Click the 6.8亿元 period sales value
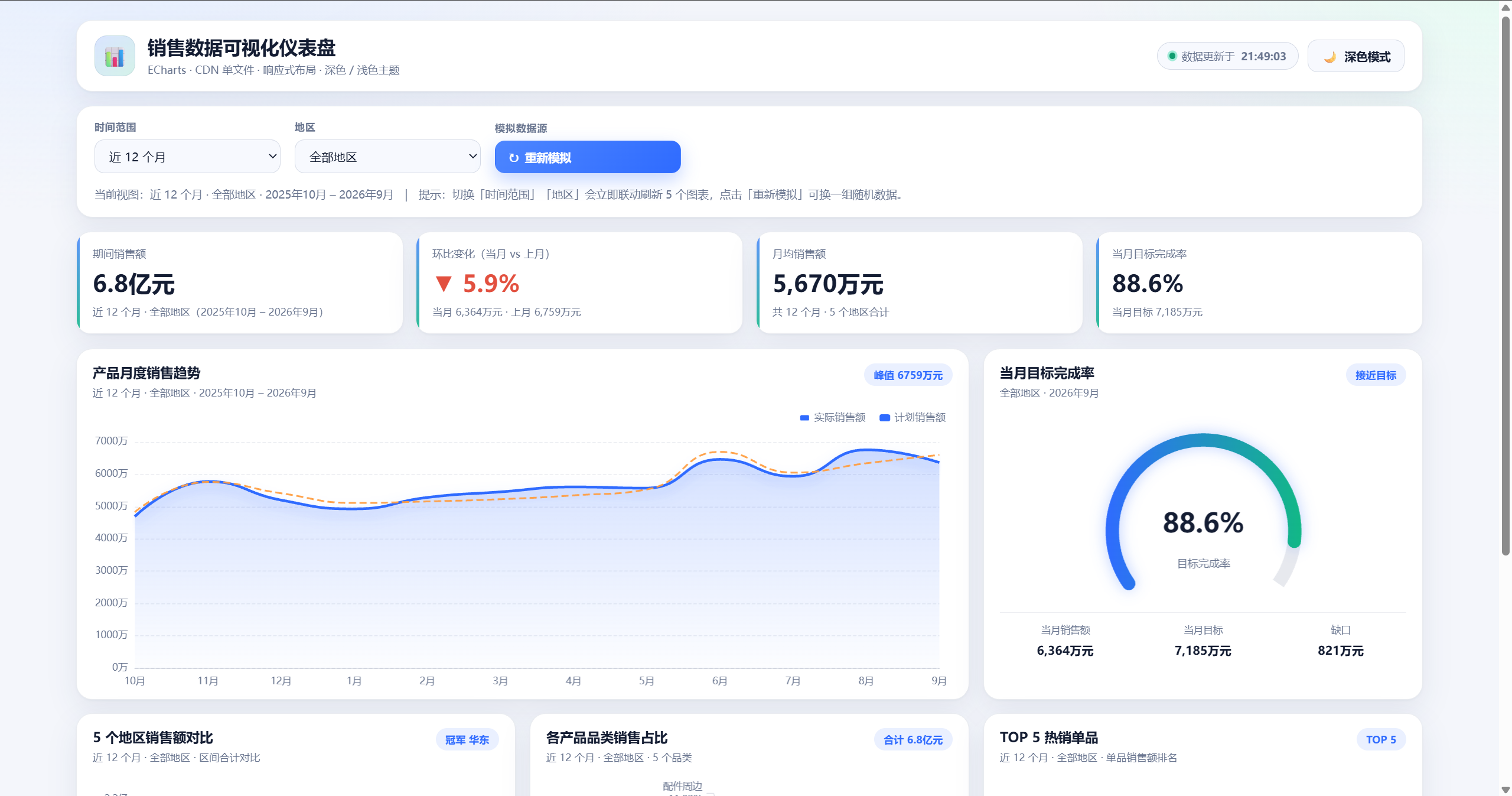Image resolution: width=1512 pixels, height=796 pixels. coord(134,284)
